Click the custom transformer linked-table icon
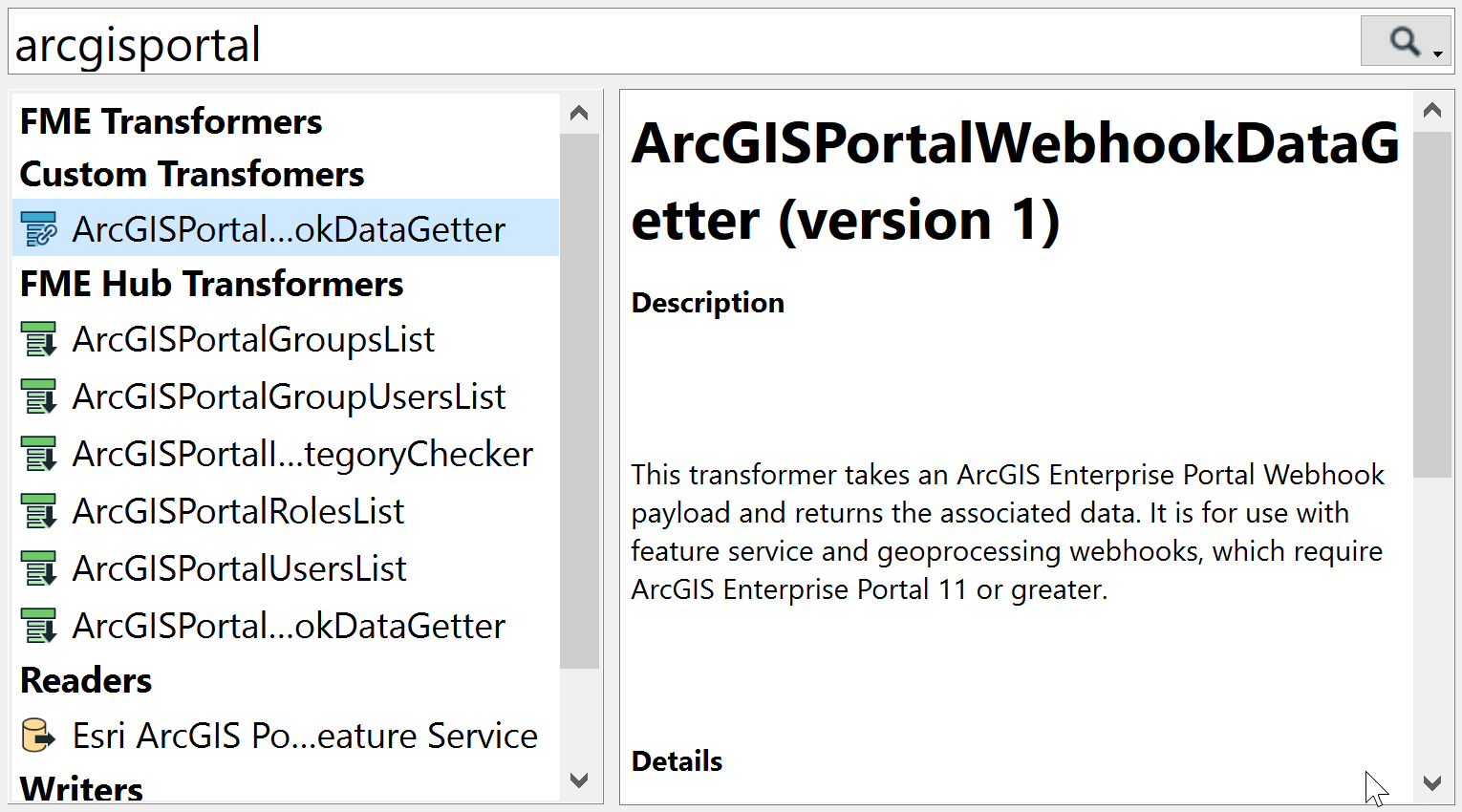The height and width of the screenshot is (812, 1462). point(38,228)
